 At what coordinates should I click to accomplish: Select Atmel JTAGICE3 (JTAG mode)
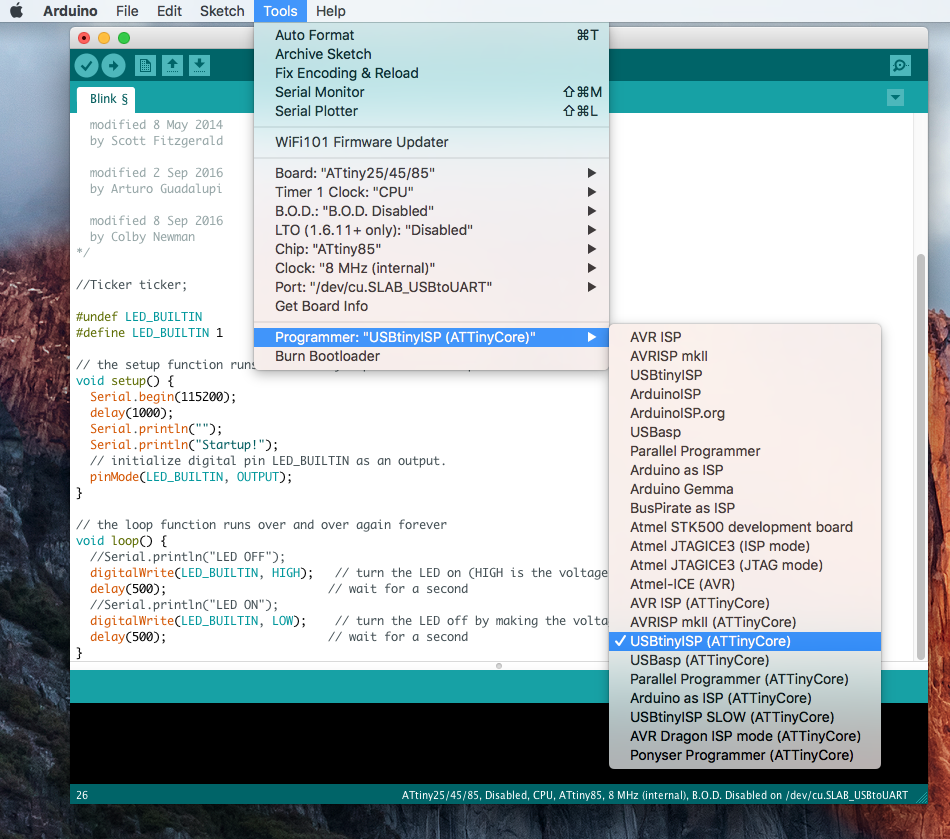point(745,565)
